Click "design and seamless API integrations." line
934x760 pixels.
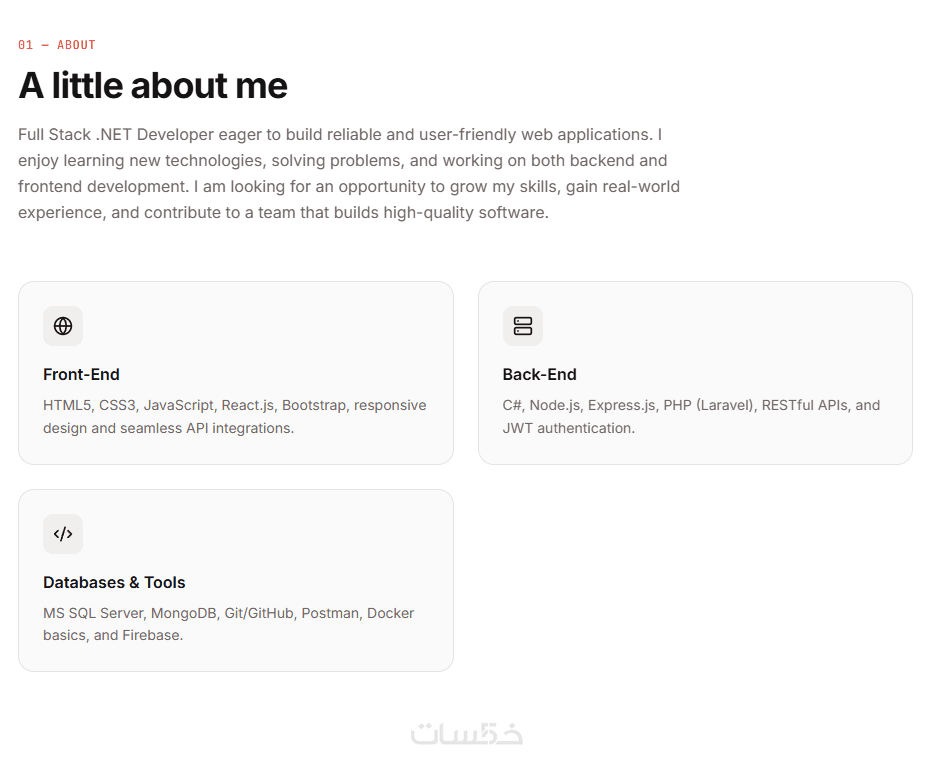[x=168, y=428]
